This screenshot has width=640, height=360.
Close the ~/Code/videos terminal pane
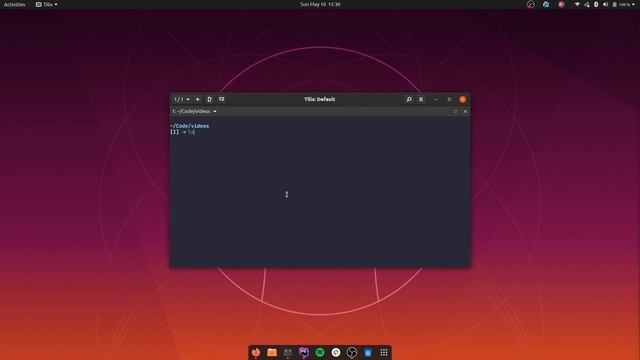[465, 111]
